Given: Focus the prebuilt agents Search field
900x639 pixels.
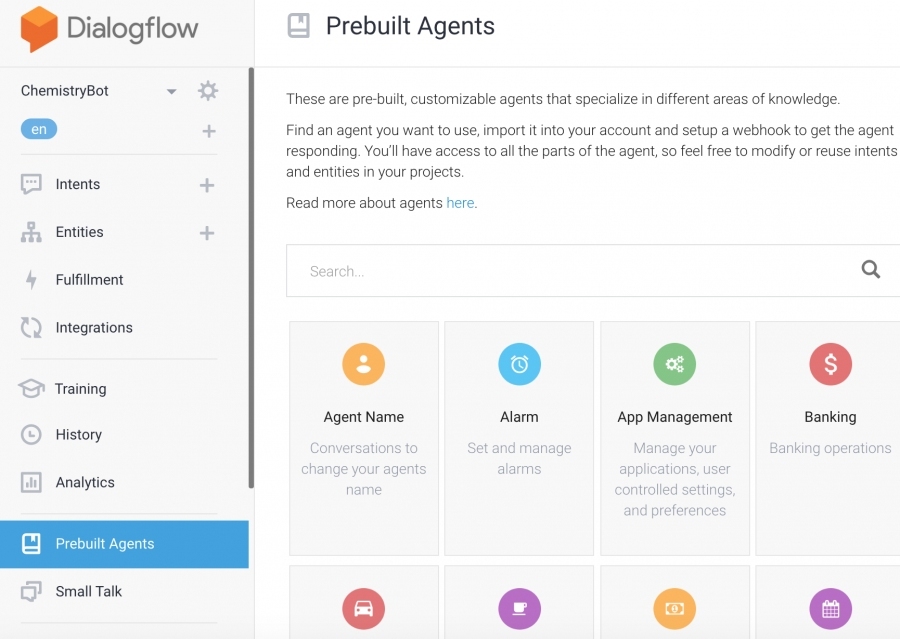Looking at the screenshot, I should (574, 270).
